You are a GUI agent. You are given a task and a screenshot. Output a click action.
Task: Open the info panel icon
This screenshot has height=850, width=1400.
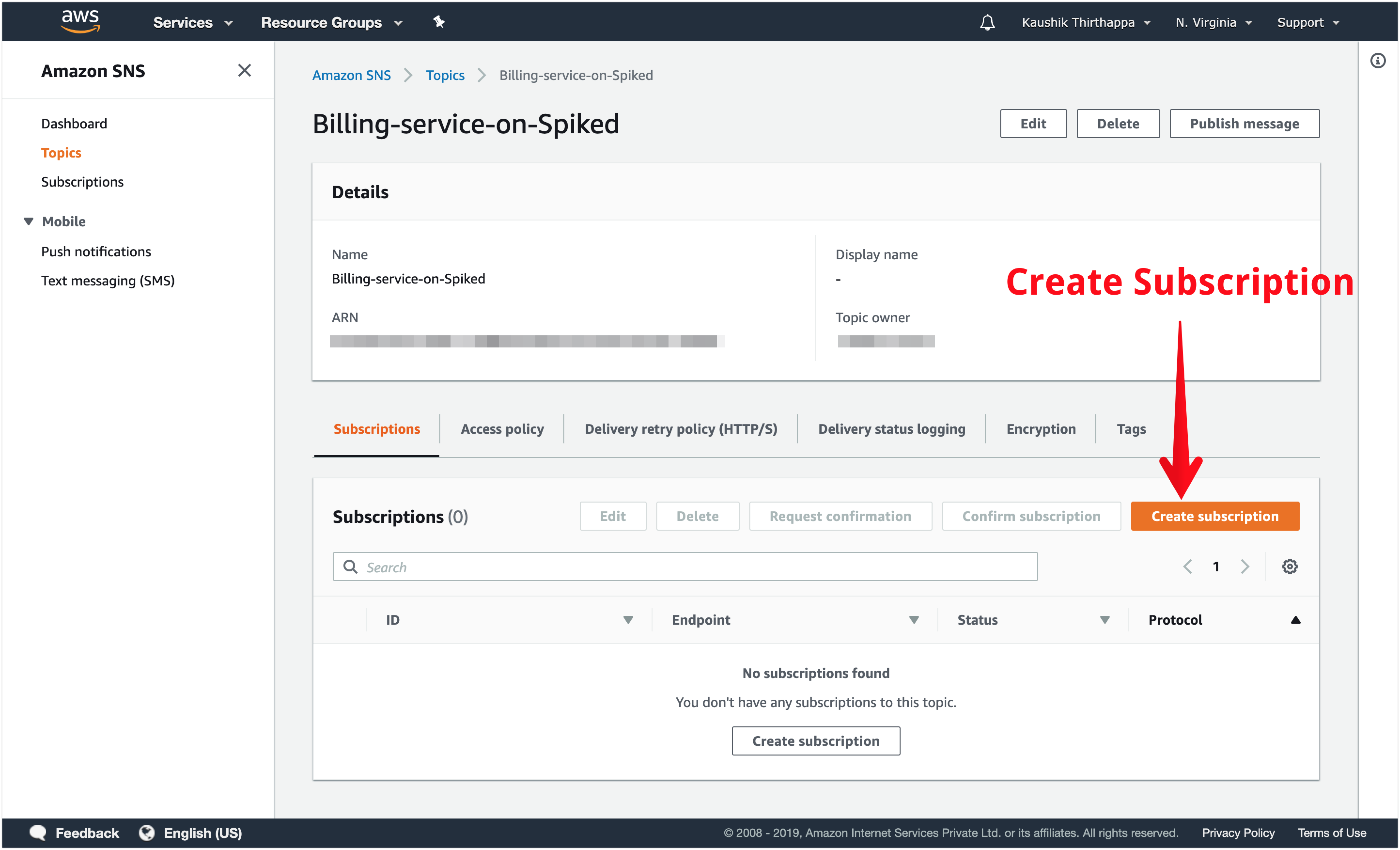[x=1378, y=60]
